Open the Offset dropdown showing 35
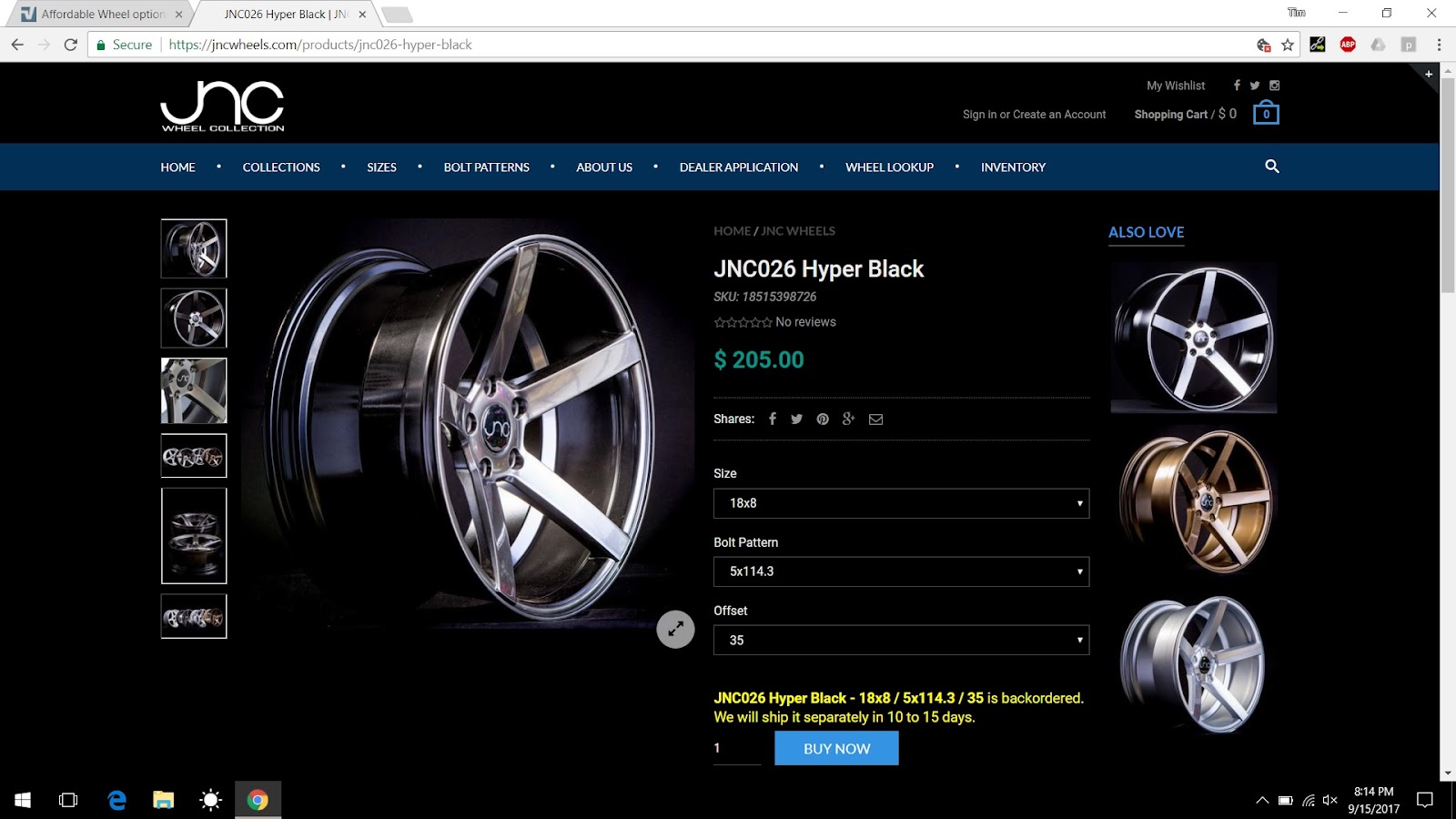 tap(901, 640)
